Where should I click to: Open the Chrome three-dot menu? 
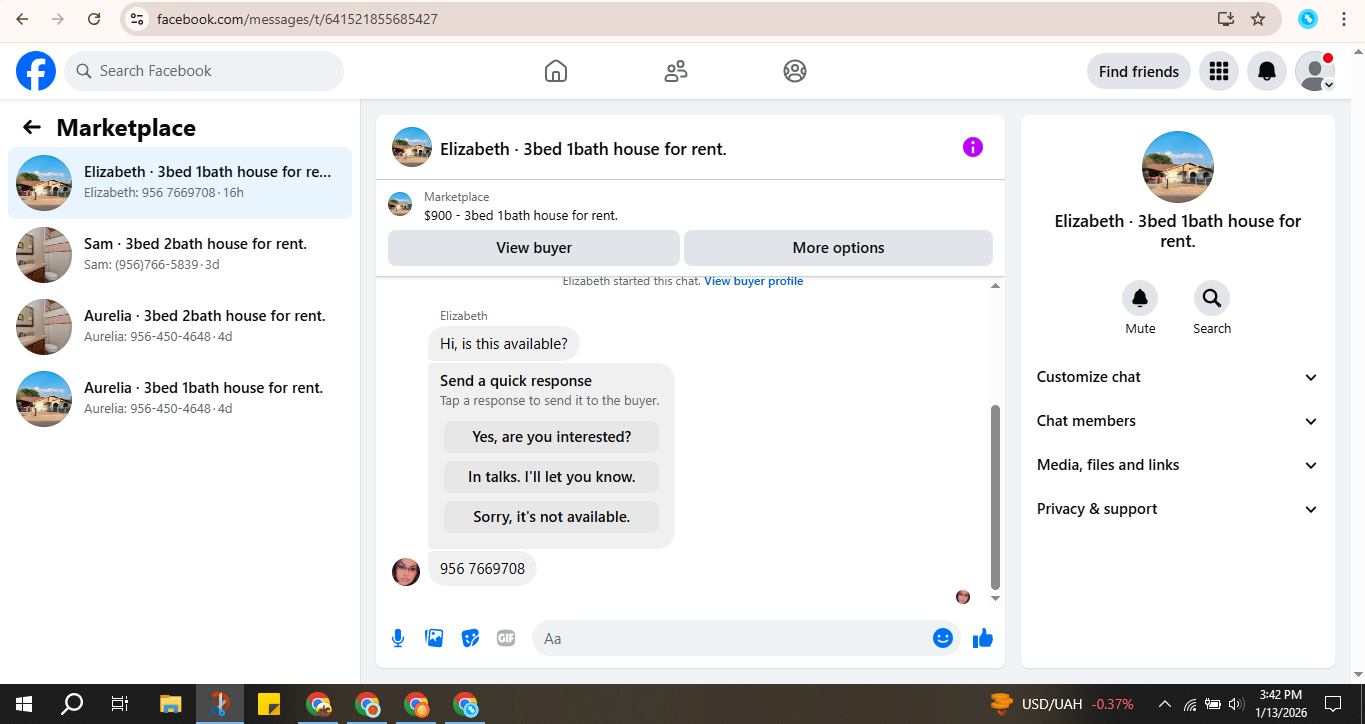click(x=1343, y=19)
